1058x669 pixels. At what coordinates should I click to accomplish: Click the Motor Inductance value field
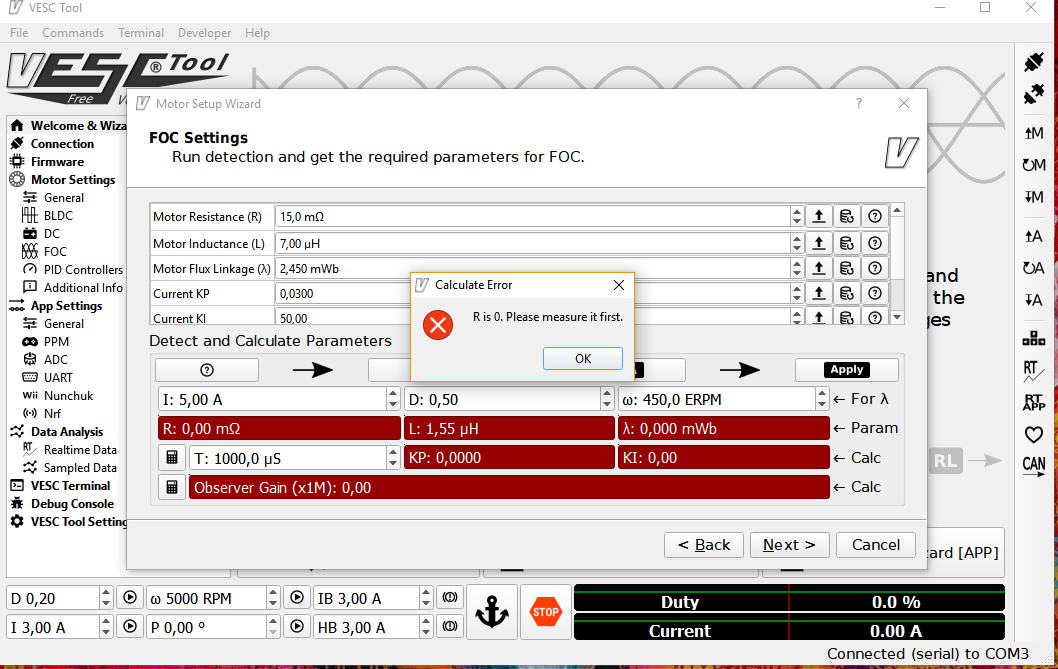[532, 243]
